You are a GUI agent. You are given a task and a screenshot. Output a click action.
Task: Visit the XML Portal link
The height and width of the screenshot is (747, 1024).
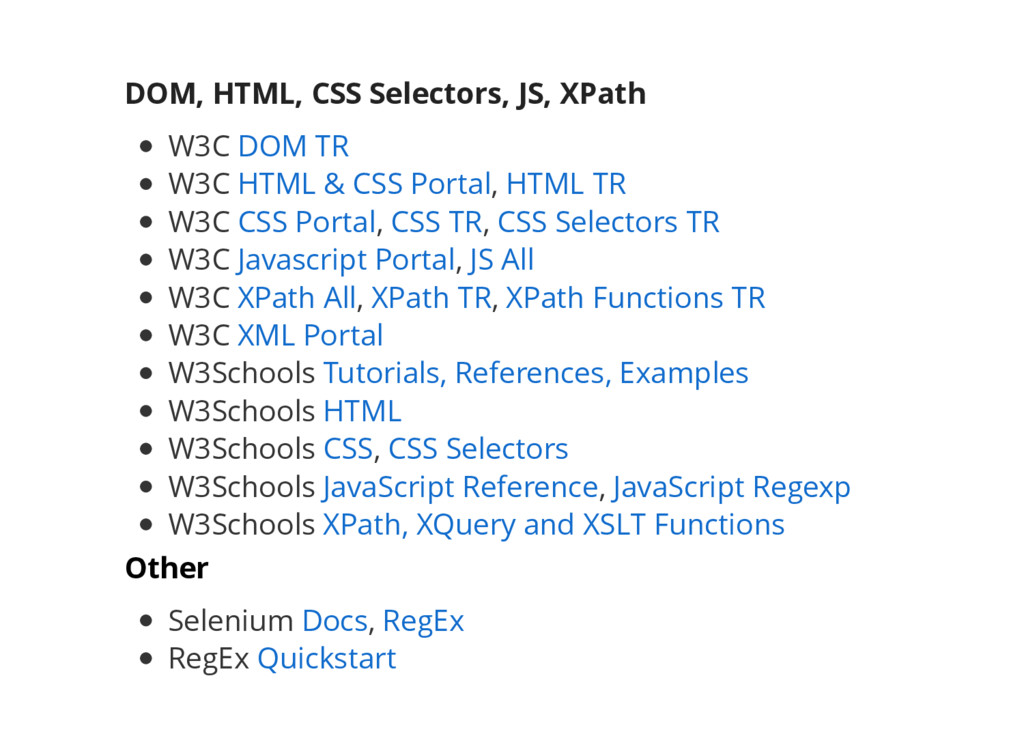310,336
